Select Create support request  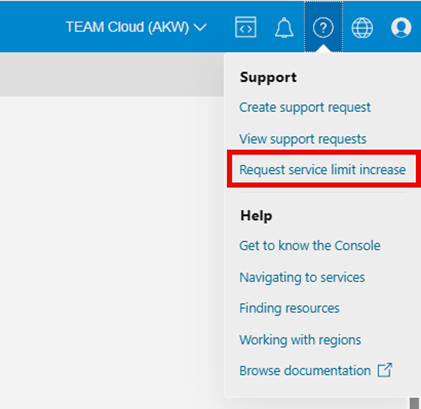(x=305, y=107)
